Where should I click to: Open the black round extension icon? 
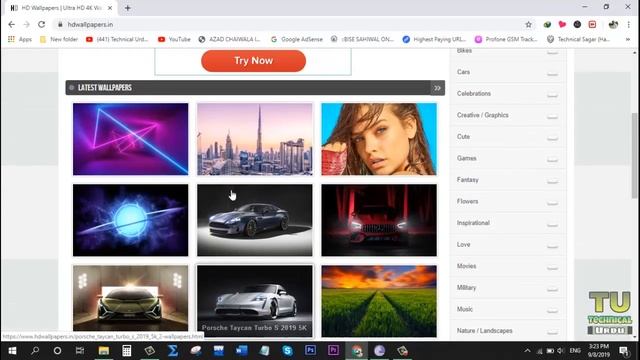[x=577, y=24]
